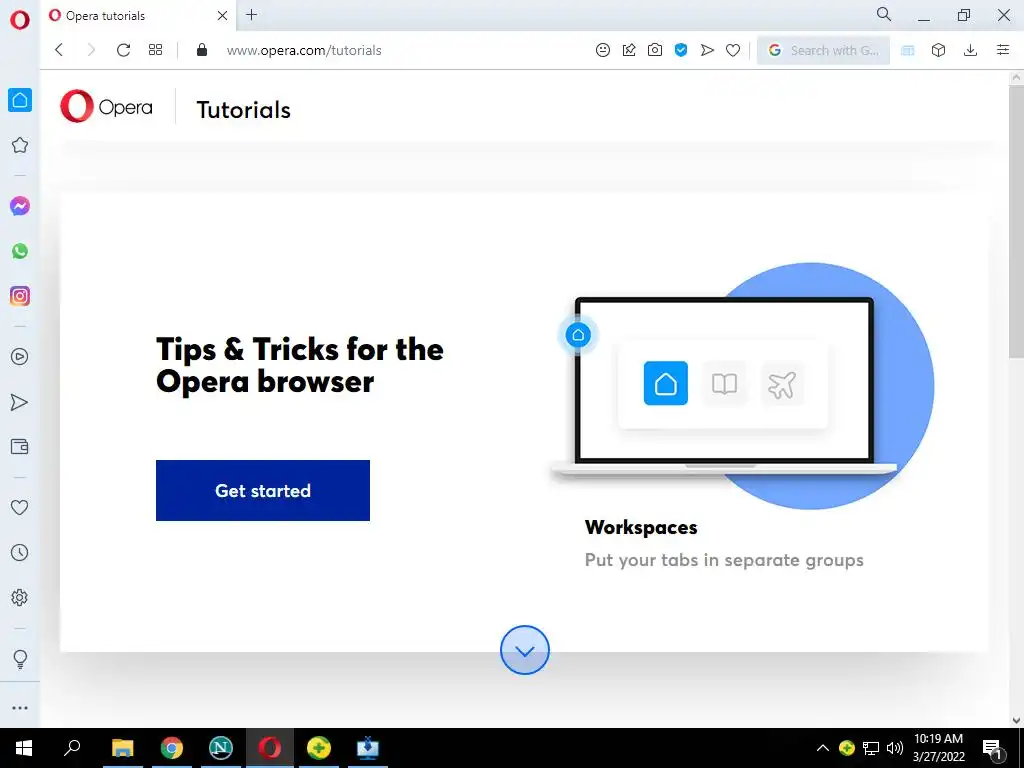Open Settings gear in the sidebar
Viewport: 1024px width, 768px height.
pos(20,598)
